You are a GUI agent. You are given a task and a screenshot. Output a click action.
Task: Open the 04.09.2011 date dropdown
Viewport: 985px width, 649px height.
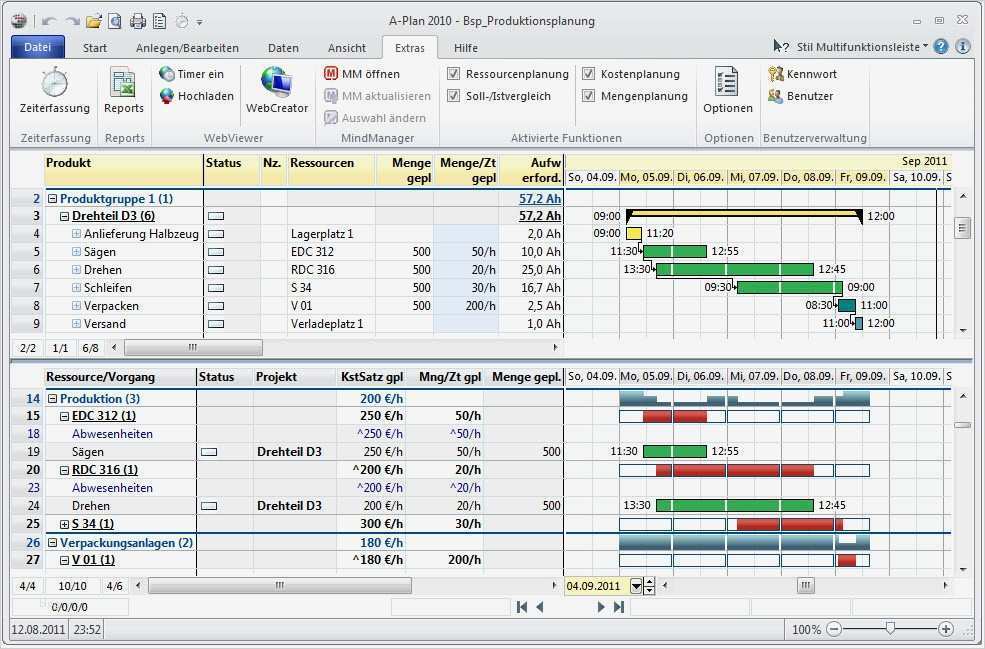637,587
